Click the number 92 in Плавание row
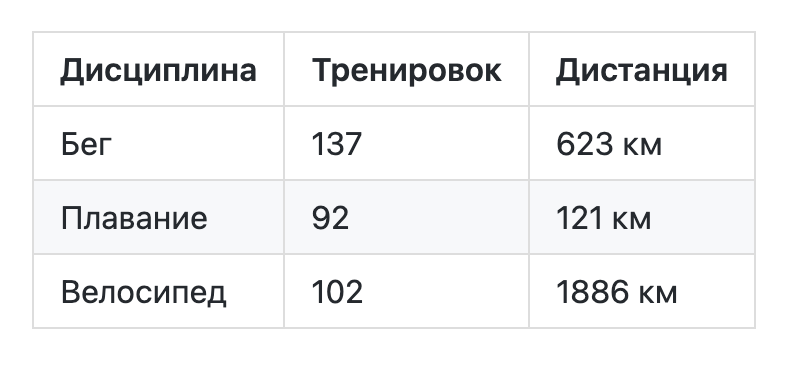Viewport: 786px width, 366px height. click(x=330, y=218)
